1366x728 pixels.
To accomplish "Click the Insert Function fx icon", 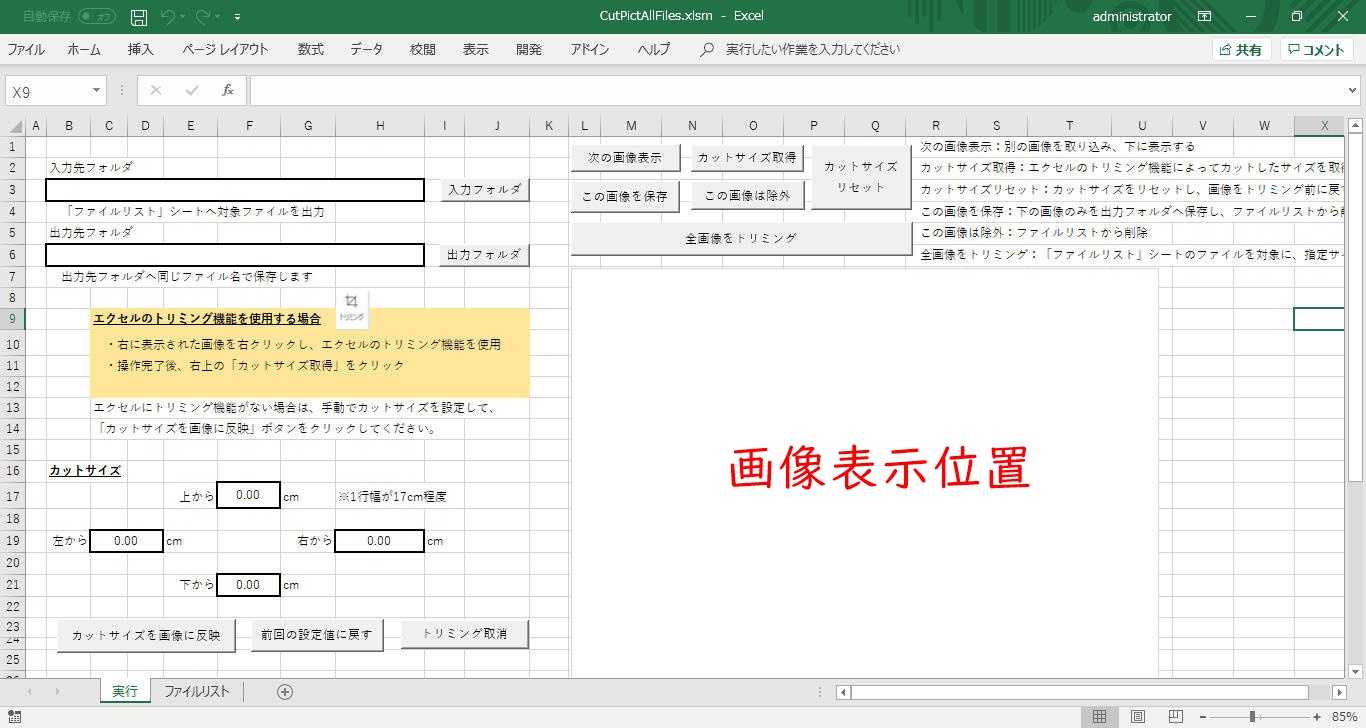I will (228, 91).
